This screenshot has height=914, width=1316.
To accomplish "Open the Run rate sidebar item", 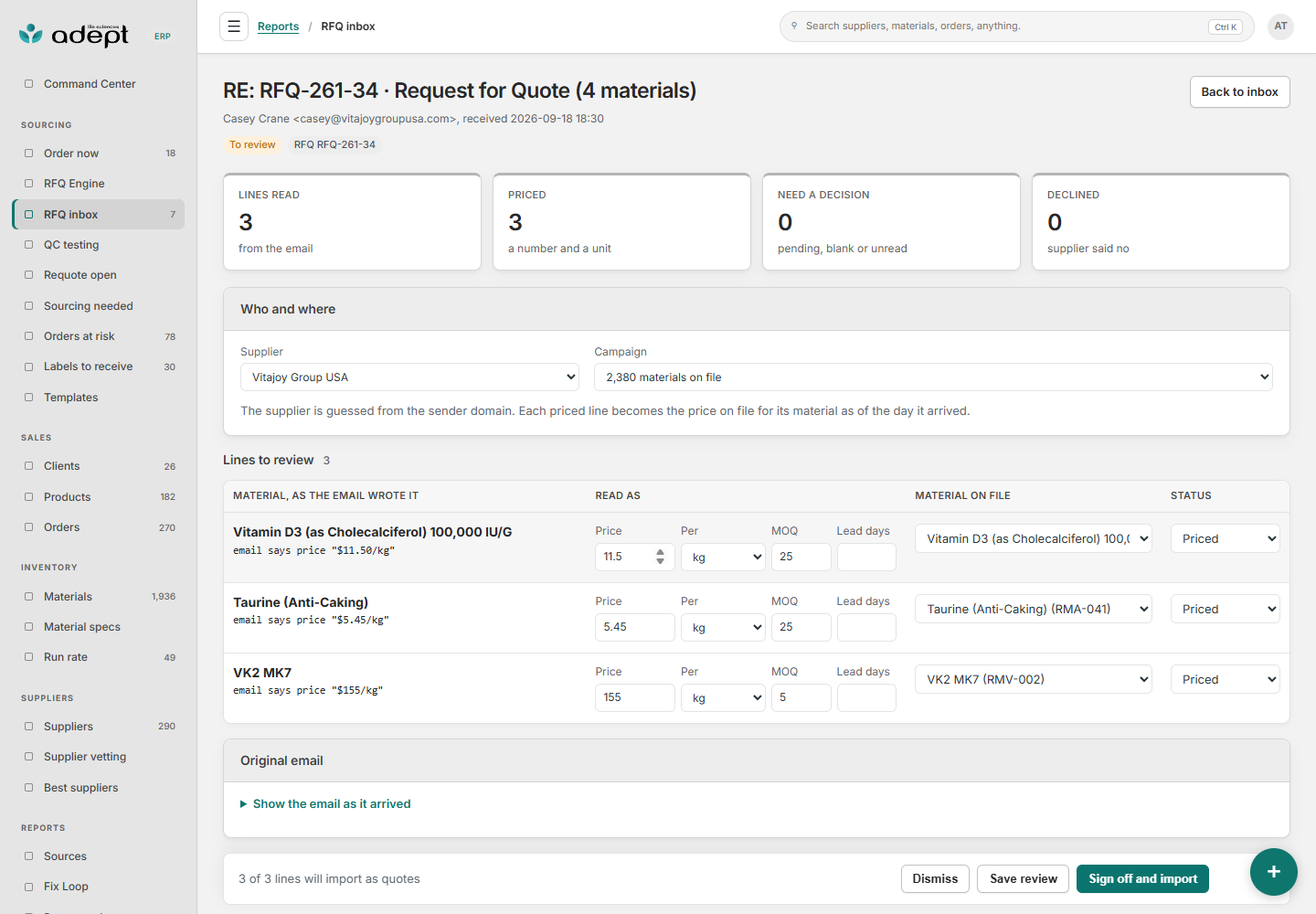I will click(x=99, y=657).
